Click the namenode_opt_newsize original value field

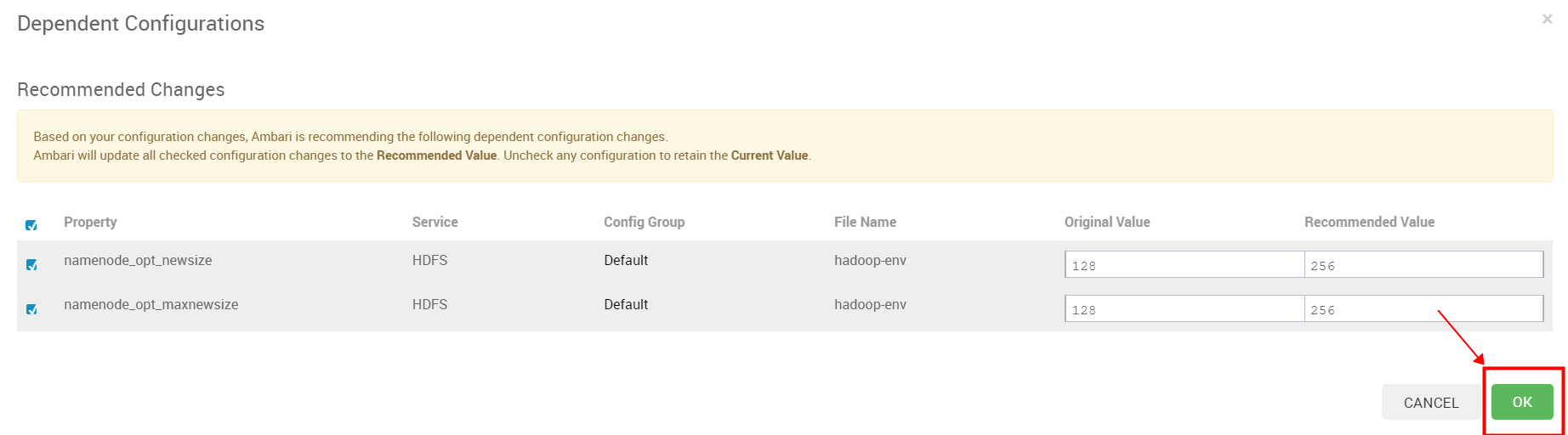[x=1185, y=264]
